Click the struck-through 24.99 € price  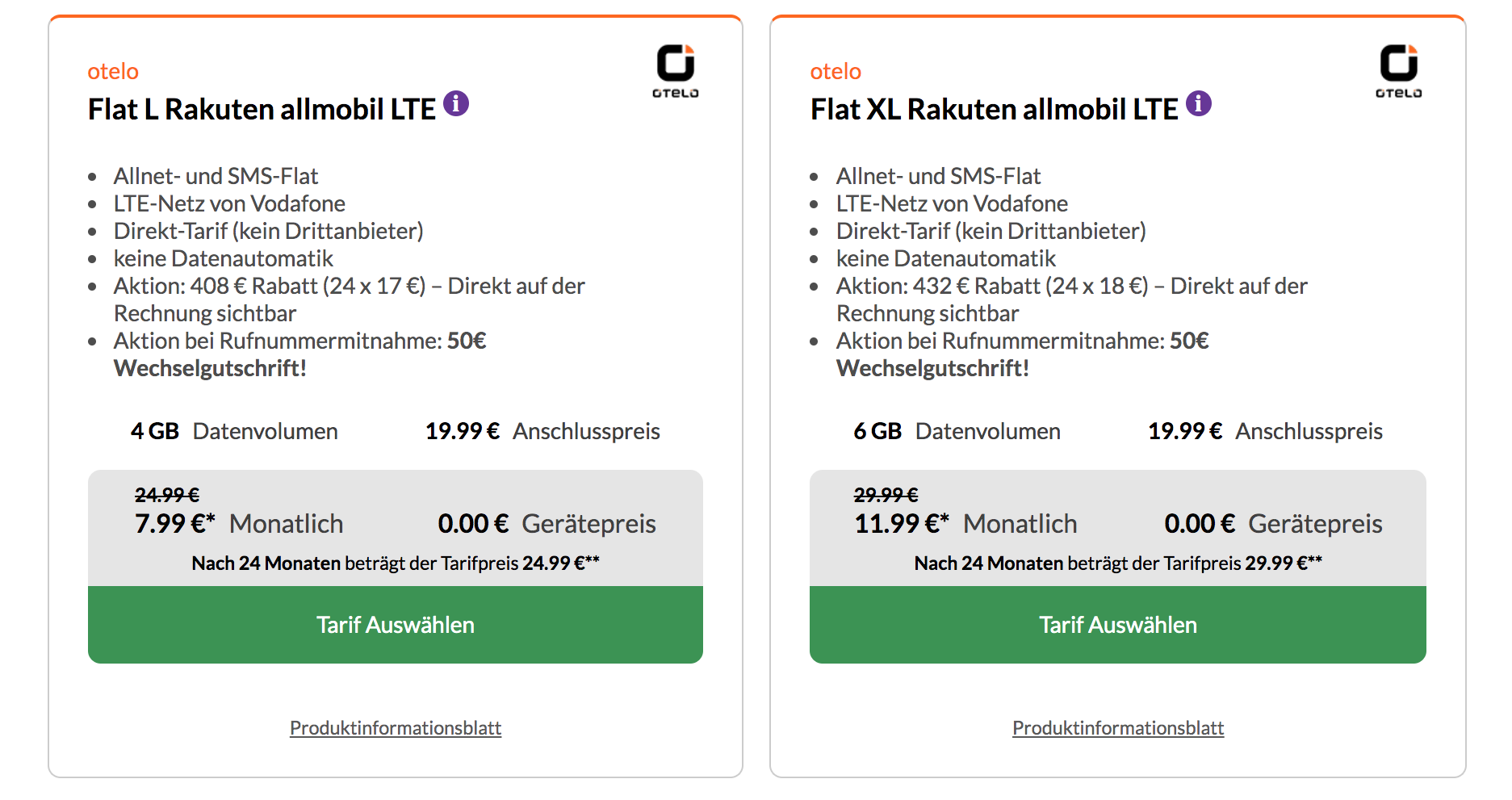tap(167, 495)
